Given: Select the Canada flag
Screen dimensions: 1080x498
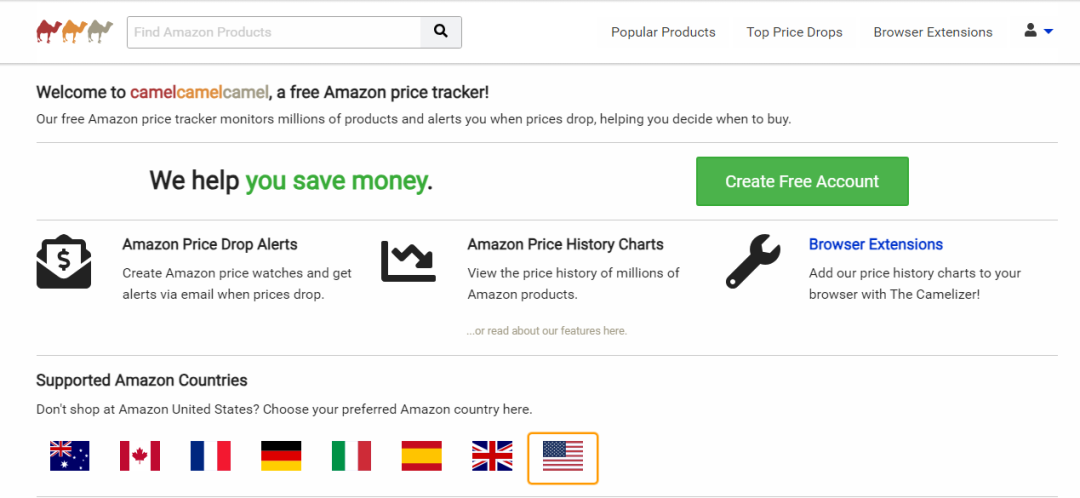Looking at the screenshot, I should pyautogui.click(x=140, y=456).
